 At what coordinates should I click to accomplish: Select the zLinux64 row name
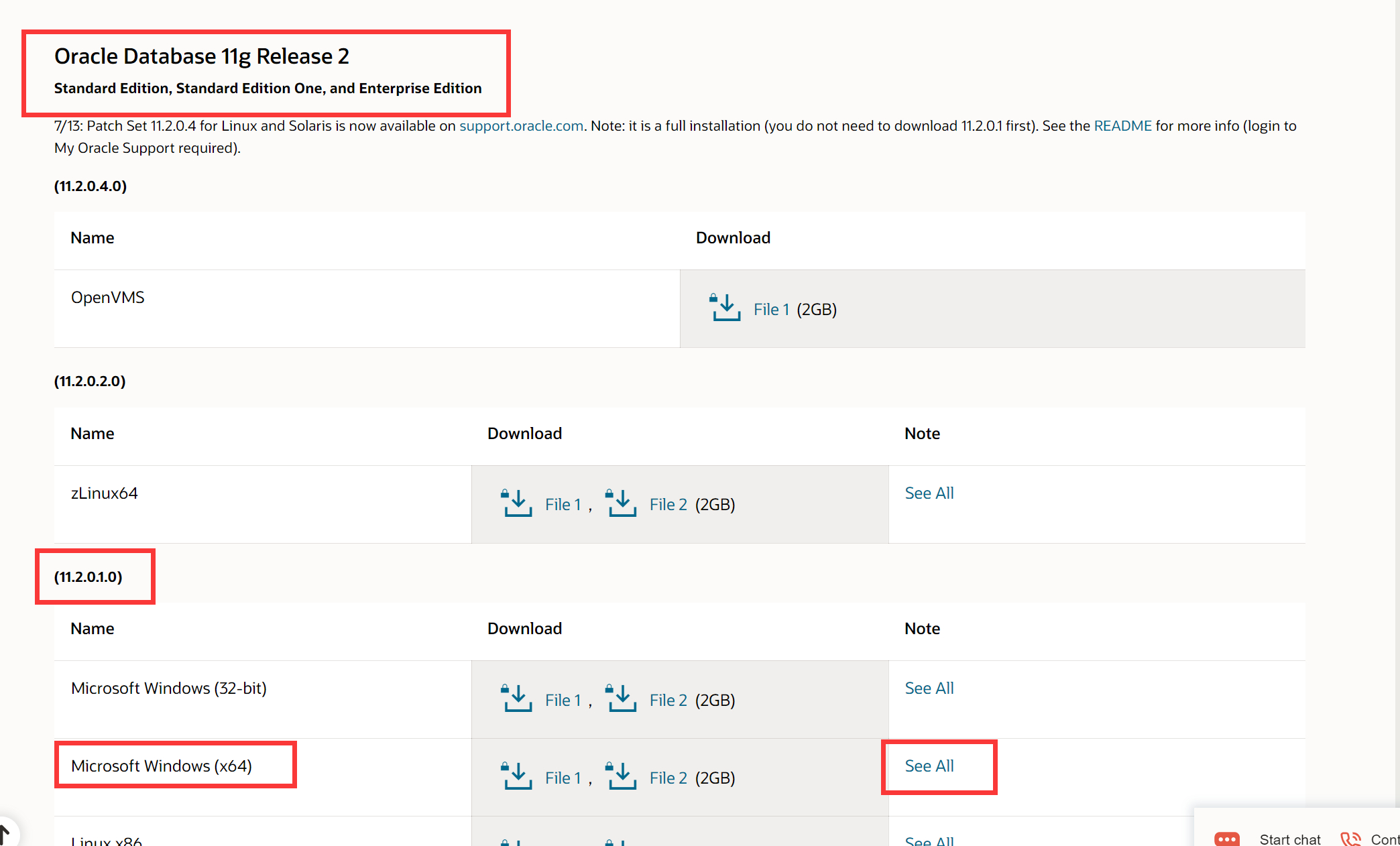point(105,493)
